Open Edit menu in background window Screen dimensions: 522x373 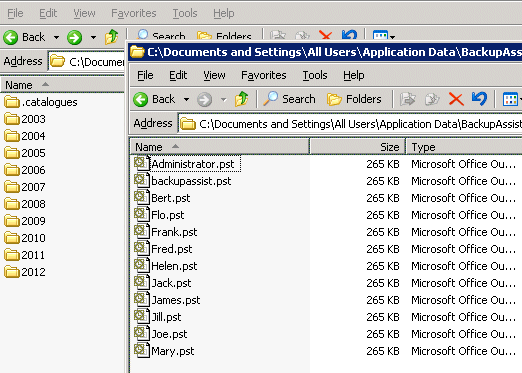[x=48, y=13]
